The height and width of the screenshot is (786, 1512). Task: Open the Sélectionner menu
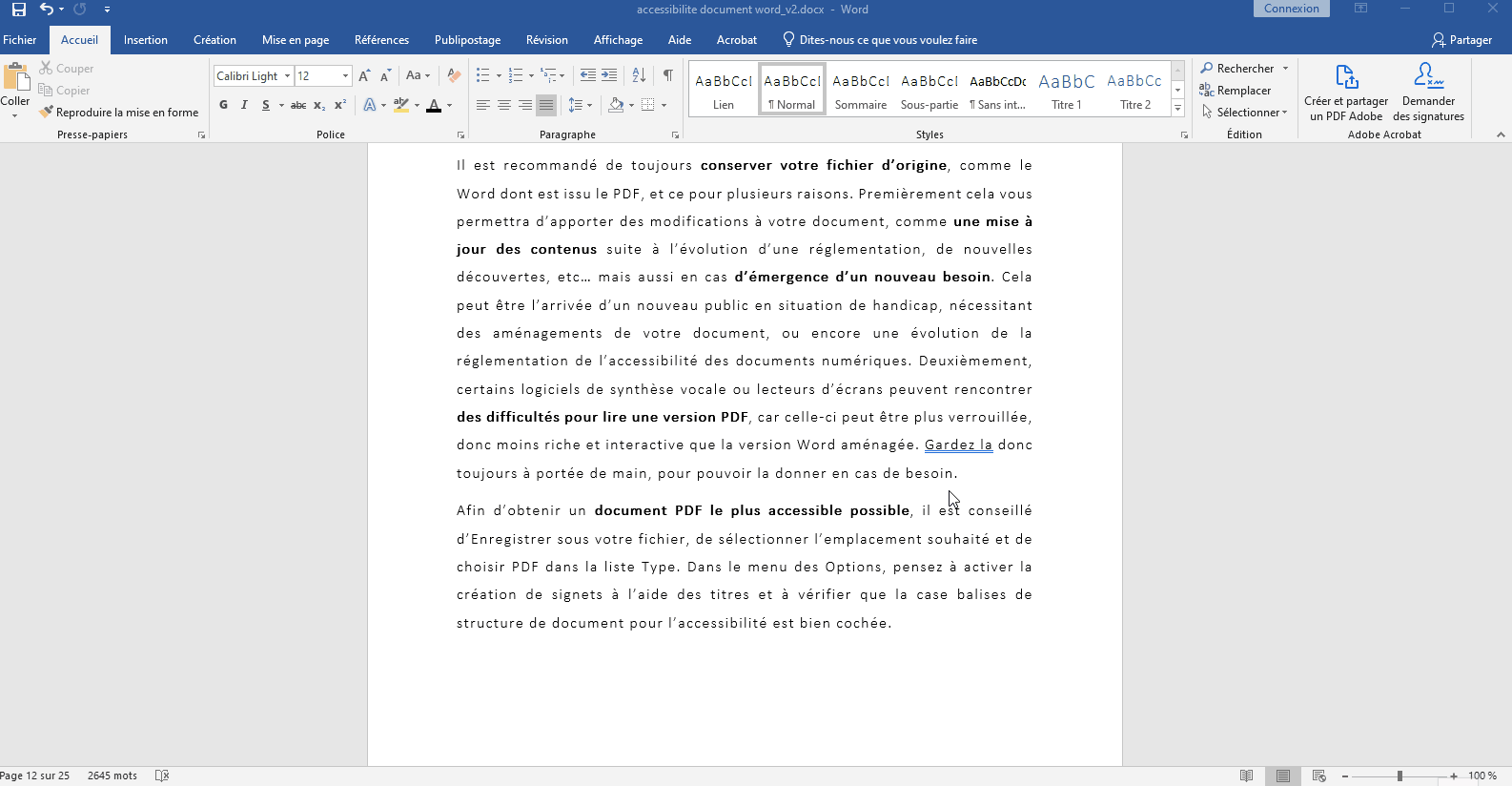[x=1244, y=113]
